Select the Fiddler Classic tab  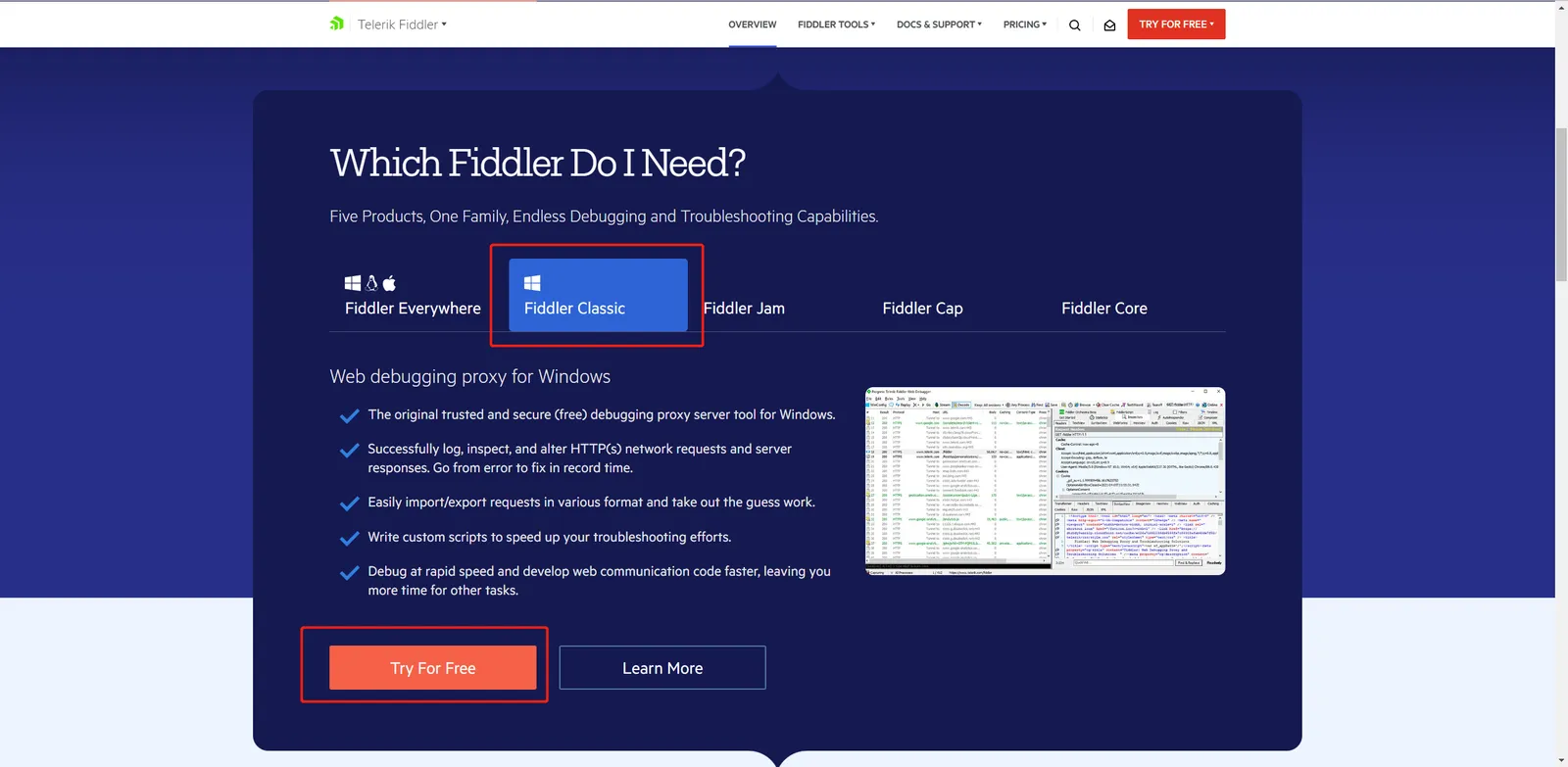(x=598, y=295)
